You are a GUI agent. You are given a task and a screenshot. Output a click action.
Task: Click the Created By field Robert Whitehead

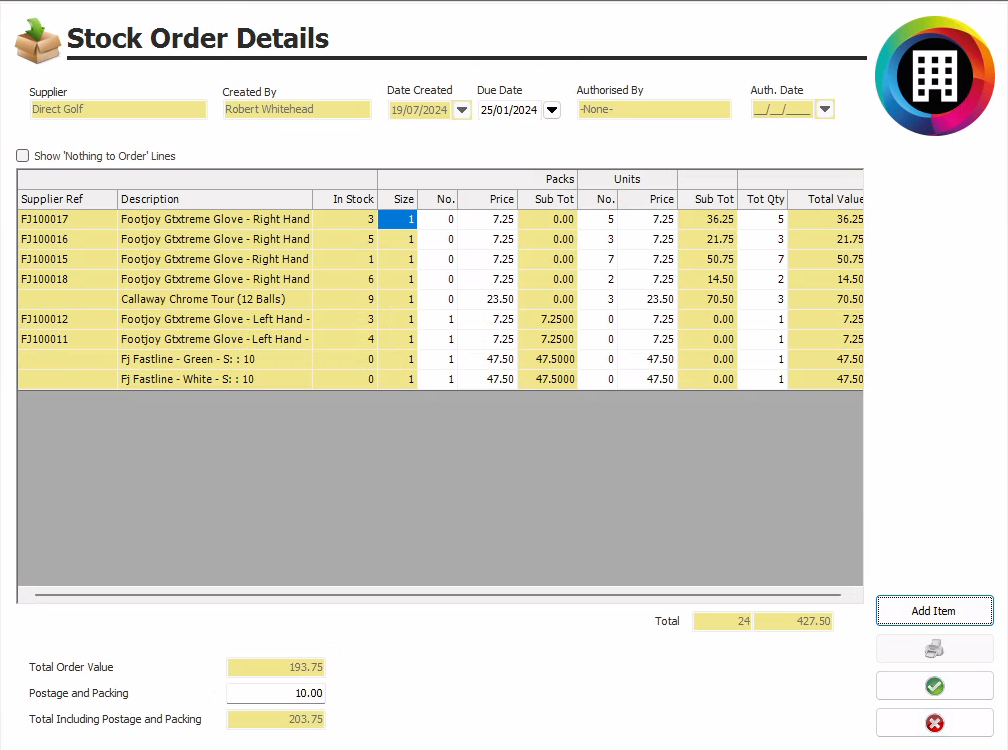pos(296,109)
